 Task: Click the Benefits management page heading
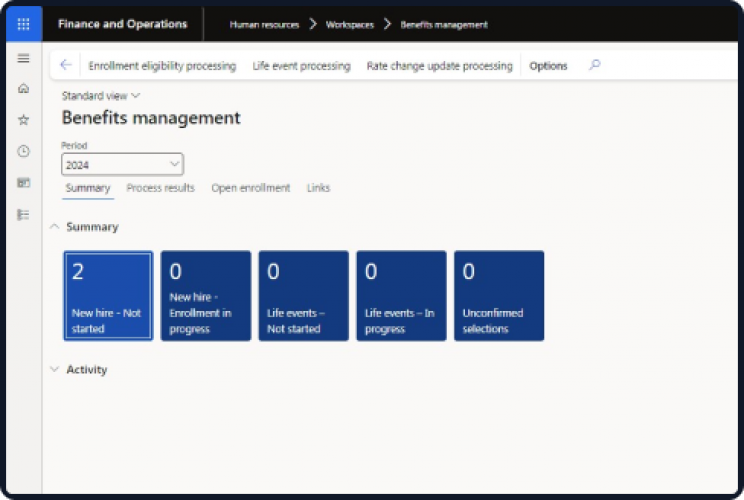pos(151,118)
